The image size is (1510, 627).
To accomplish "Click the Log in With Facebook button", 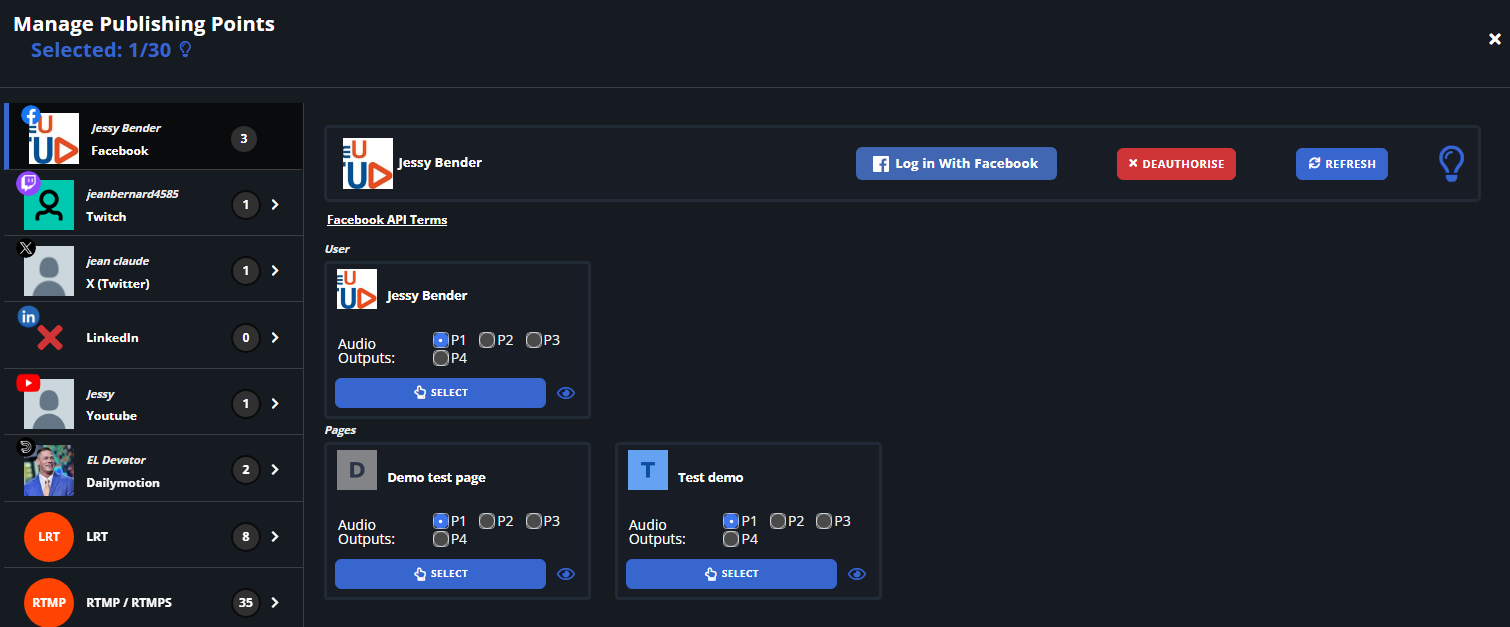I will (x=956, y=164).
